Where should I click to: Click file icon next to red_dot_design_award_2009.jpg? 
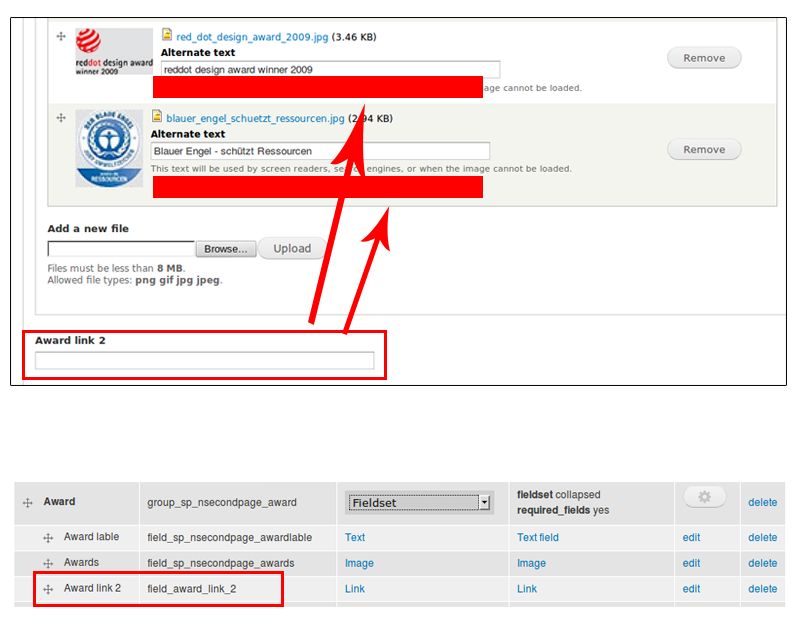pyautogui.click(x=167, y=36)
